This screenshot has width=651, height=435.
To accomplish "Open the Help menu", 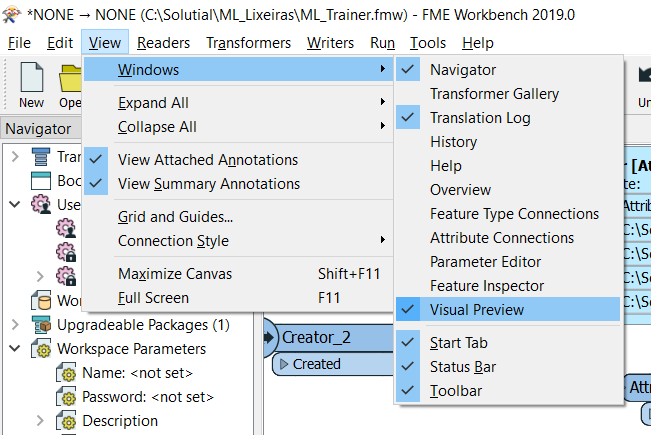I will tap(478, 43).
